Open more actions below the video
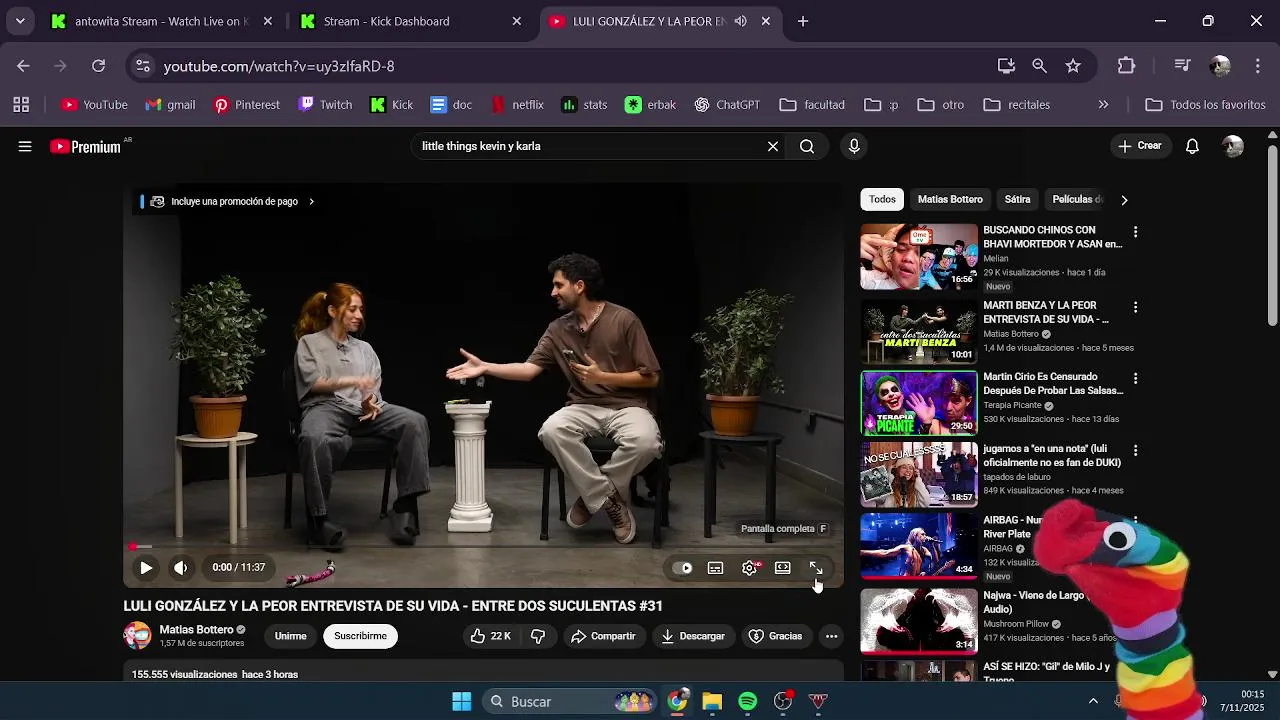Image resolution: width=1280 pixels, height=720 pixels. tap(831, 636)
